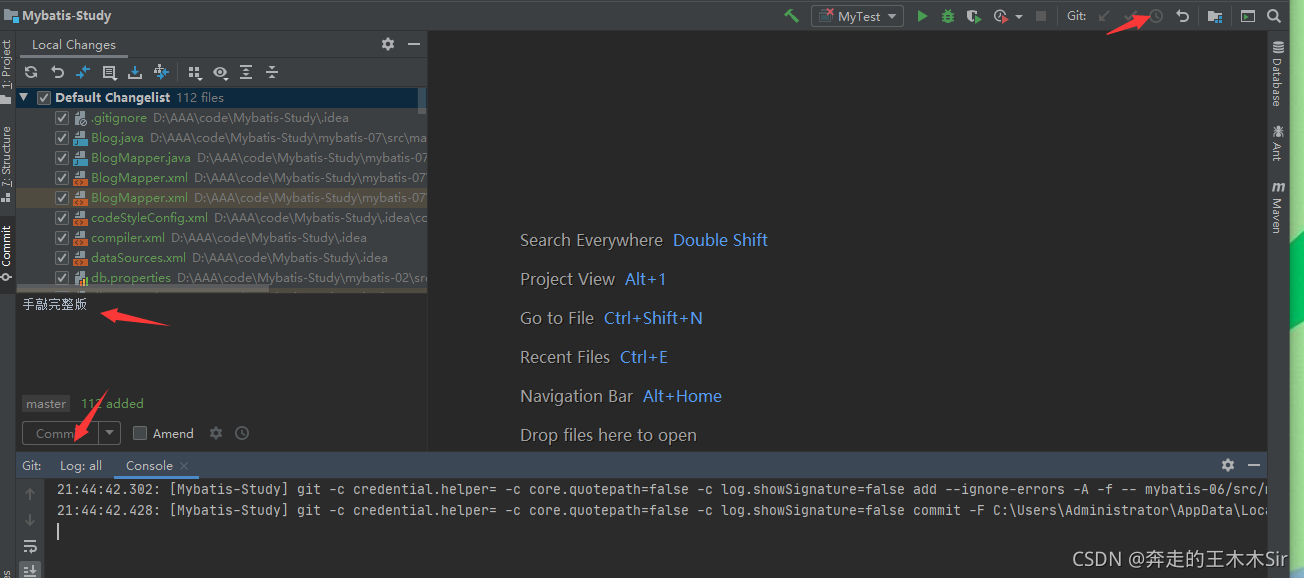Viewport: 1304px width, 578px height.
Task: Uncheck the Blog.java checkbox
Action: [x=62, y=137]
